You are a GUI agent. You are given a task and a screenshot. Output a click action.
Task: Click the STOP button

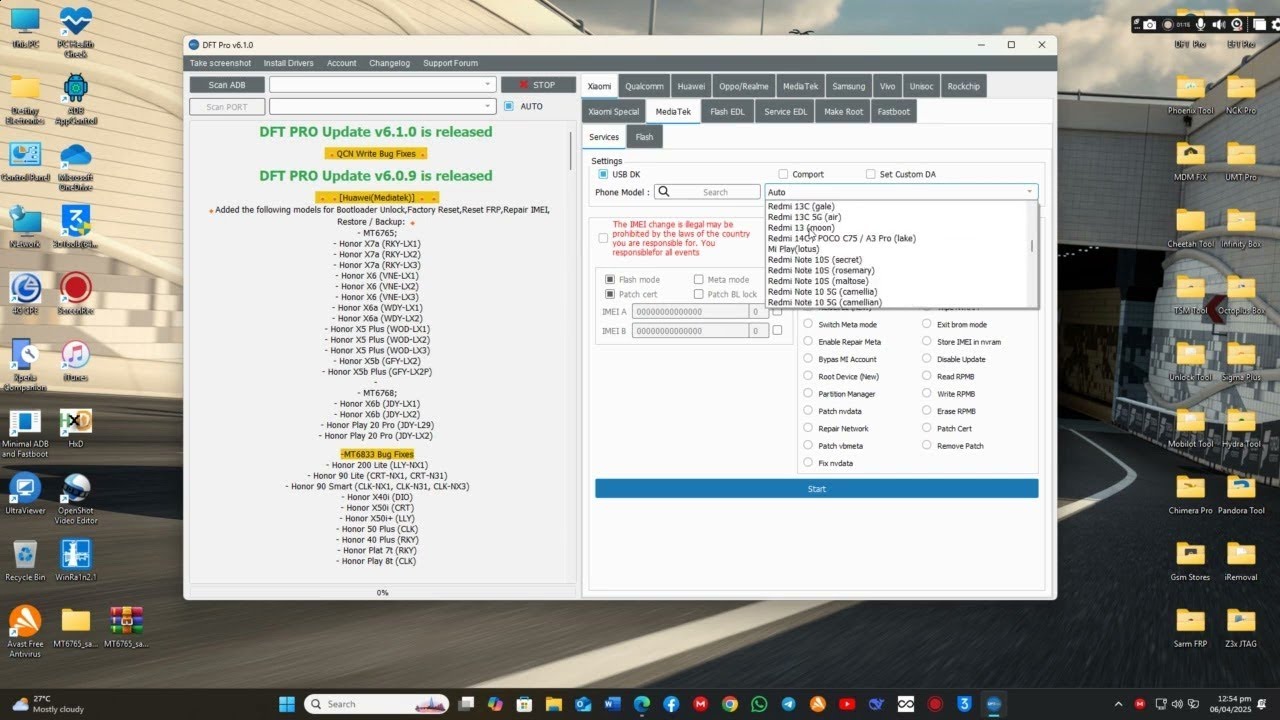click(x=538, y=85)
